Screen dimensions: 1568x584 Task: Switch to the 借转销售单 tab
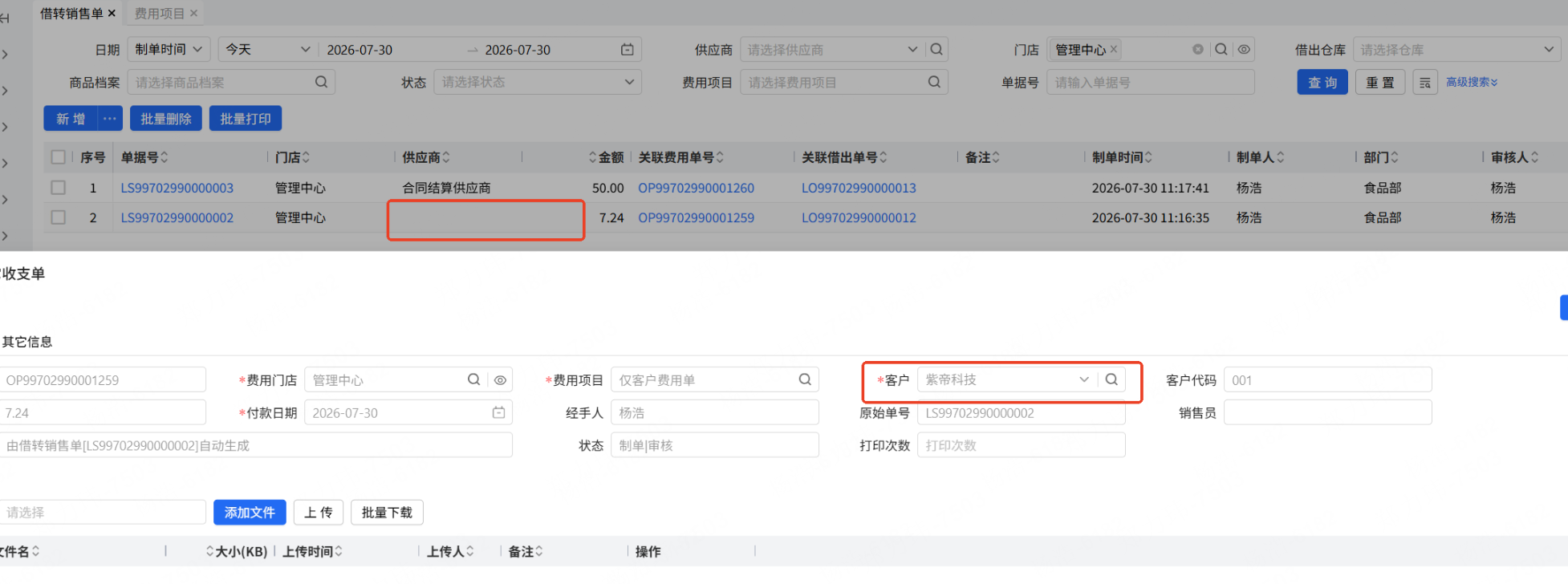pyautogui.click(x=71, y=14)
